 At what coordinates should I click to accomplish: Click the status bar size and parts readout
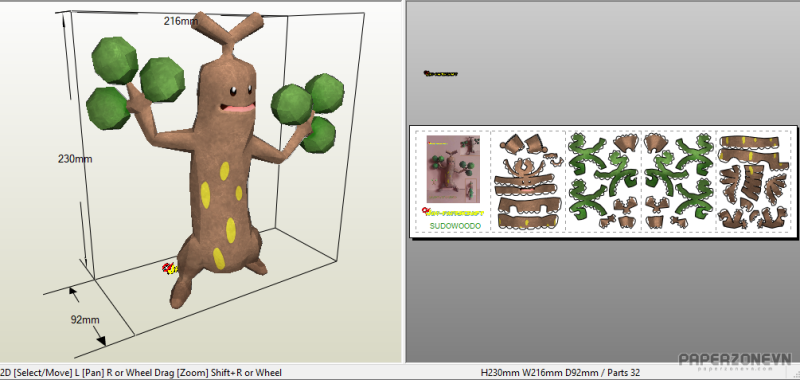tap(560, 373)
